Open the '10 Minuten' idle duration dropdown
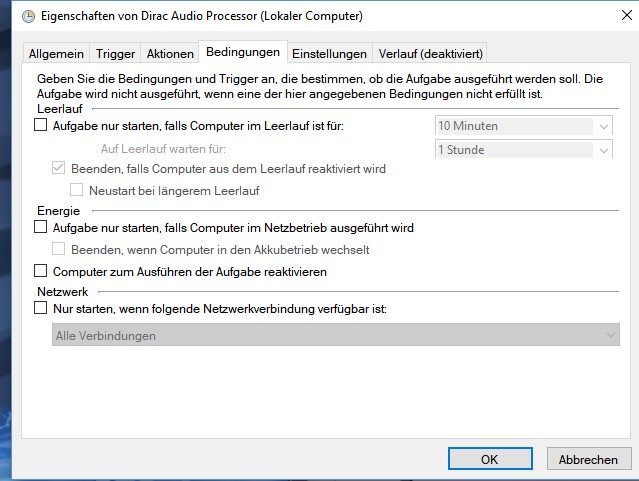This screenshot has width=639, height=481. point(524,126)
